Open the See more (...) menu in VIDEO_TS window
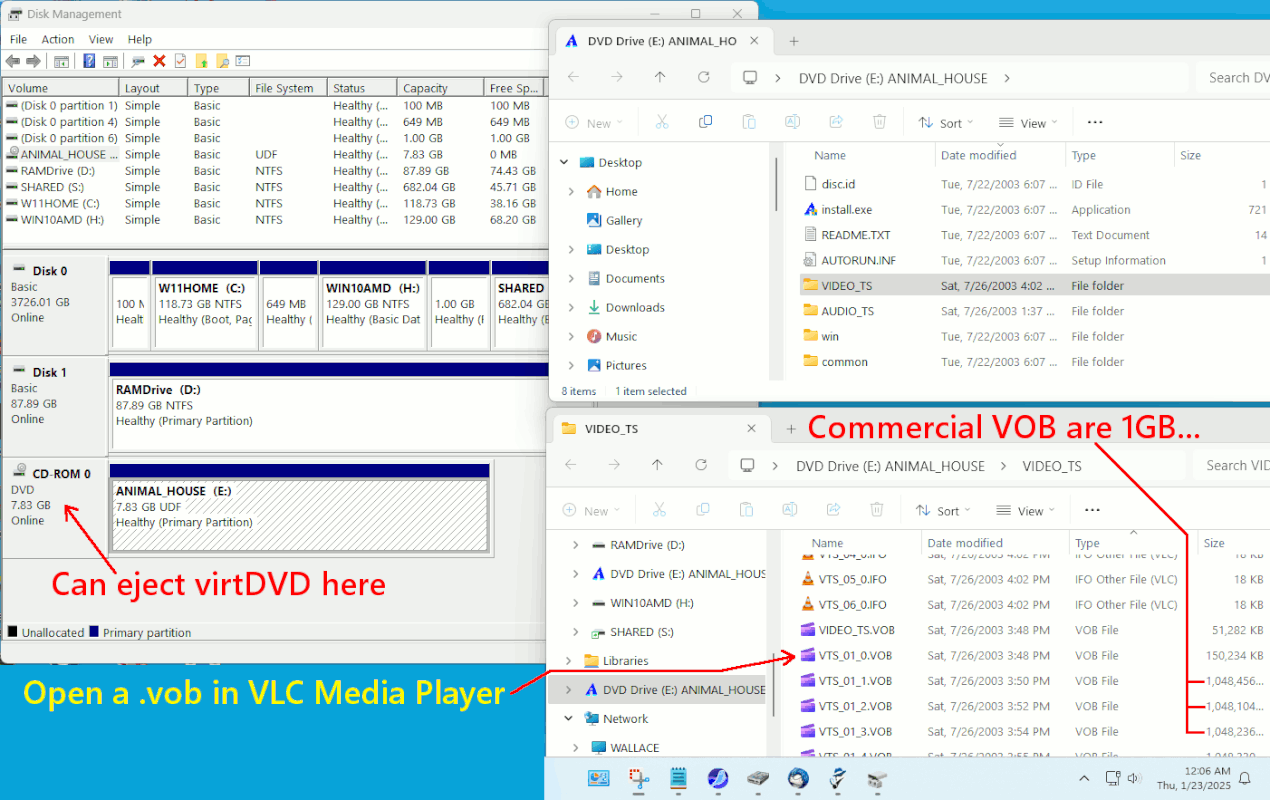This screenshot has height=800, width=1270. pyautogui.click(x=1092, y=510)
